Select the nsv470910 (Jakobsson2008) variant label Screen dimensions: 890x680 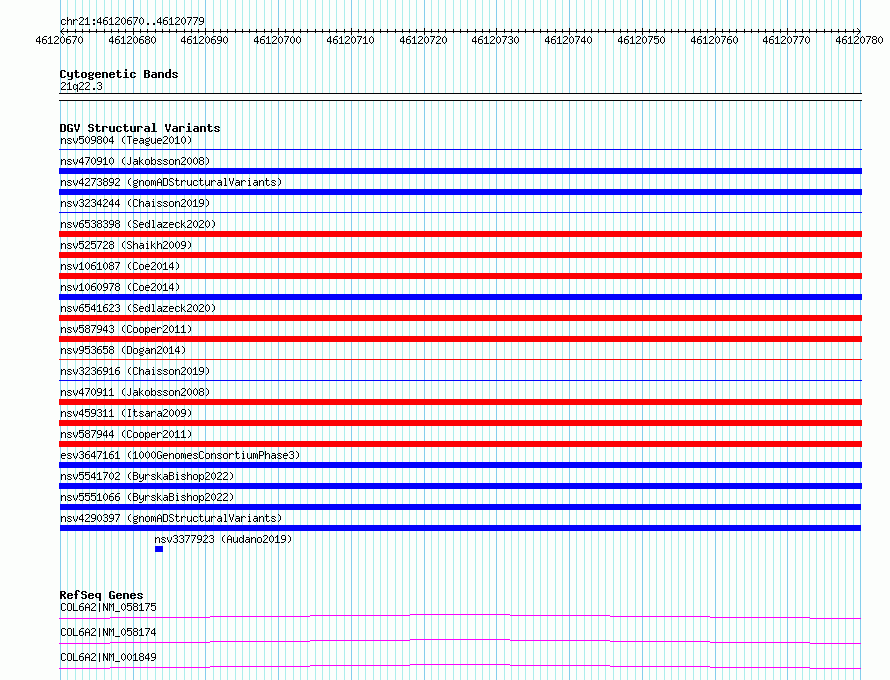(x=135, y=161)
